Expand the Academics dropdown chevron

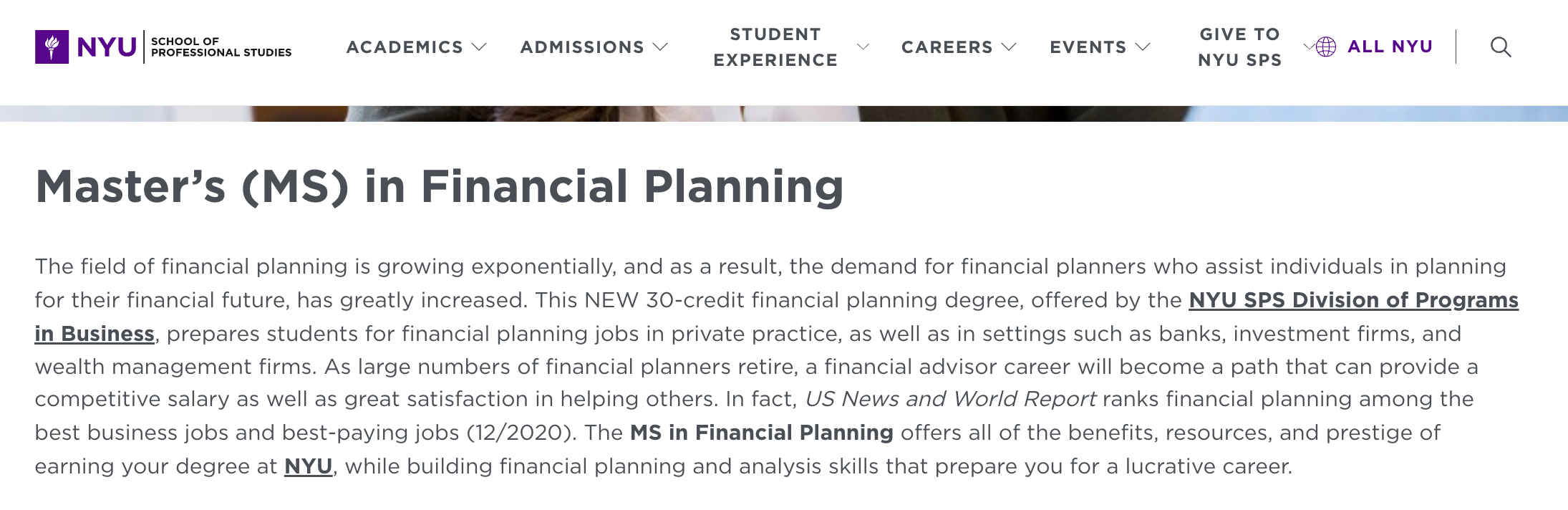pos(480,47)
